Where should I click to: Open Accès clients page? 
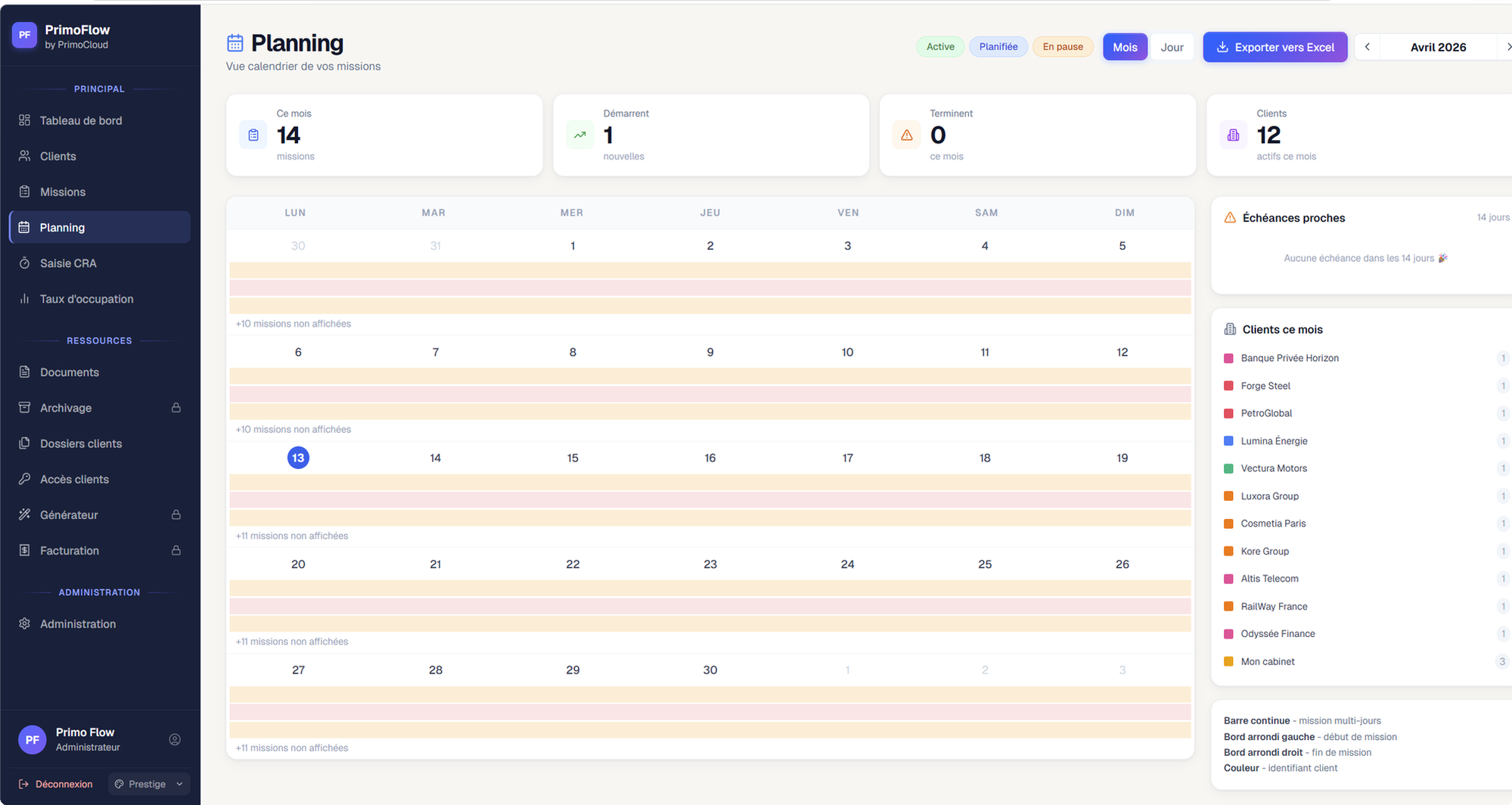(99, 479)
